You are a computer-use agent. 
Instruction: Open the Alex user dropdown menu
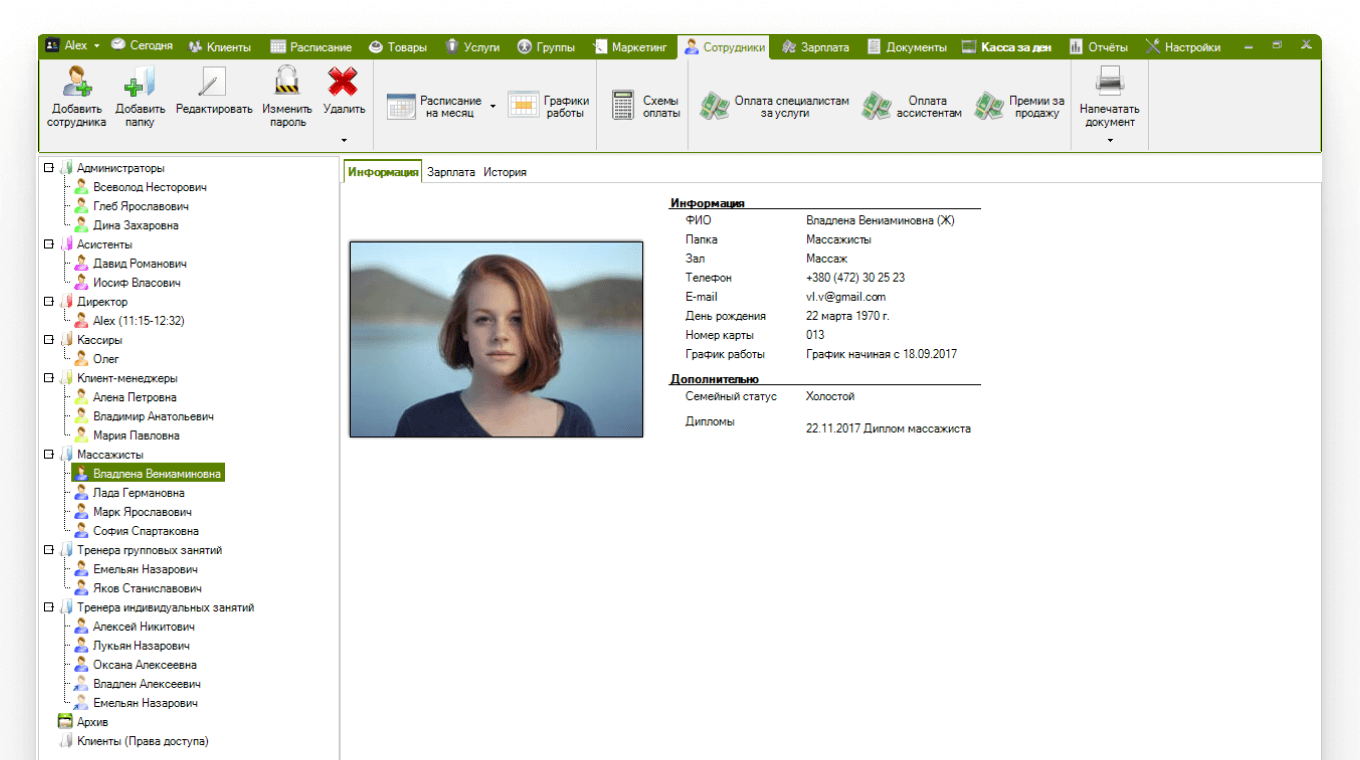pyautogui.click(x=97, y=47)
